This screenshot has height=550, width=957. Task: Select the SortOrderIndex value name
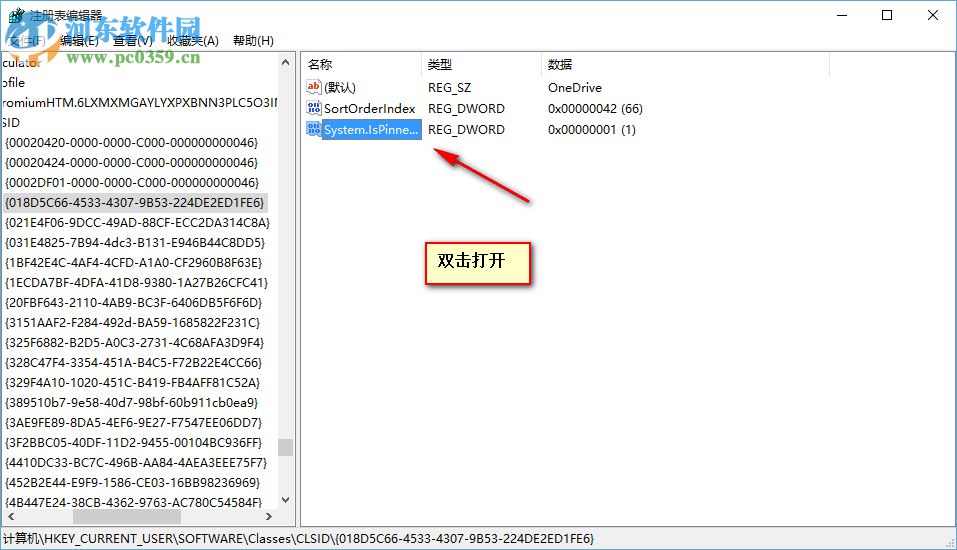(x=369, y=109)
